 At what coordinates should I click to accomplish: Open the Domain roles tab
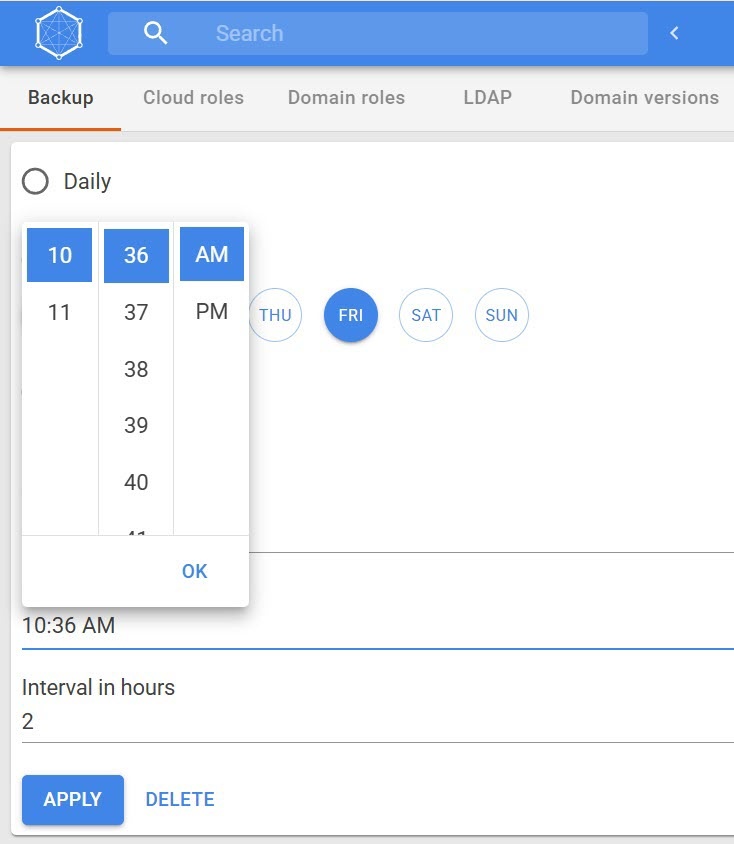346,98
